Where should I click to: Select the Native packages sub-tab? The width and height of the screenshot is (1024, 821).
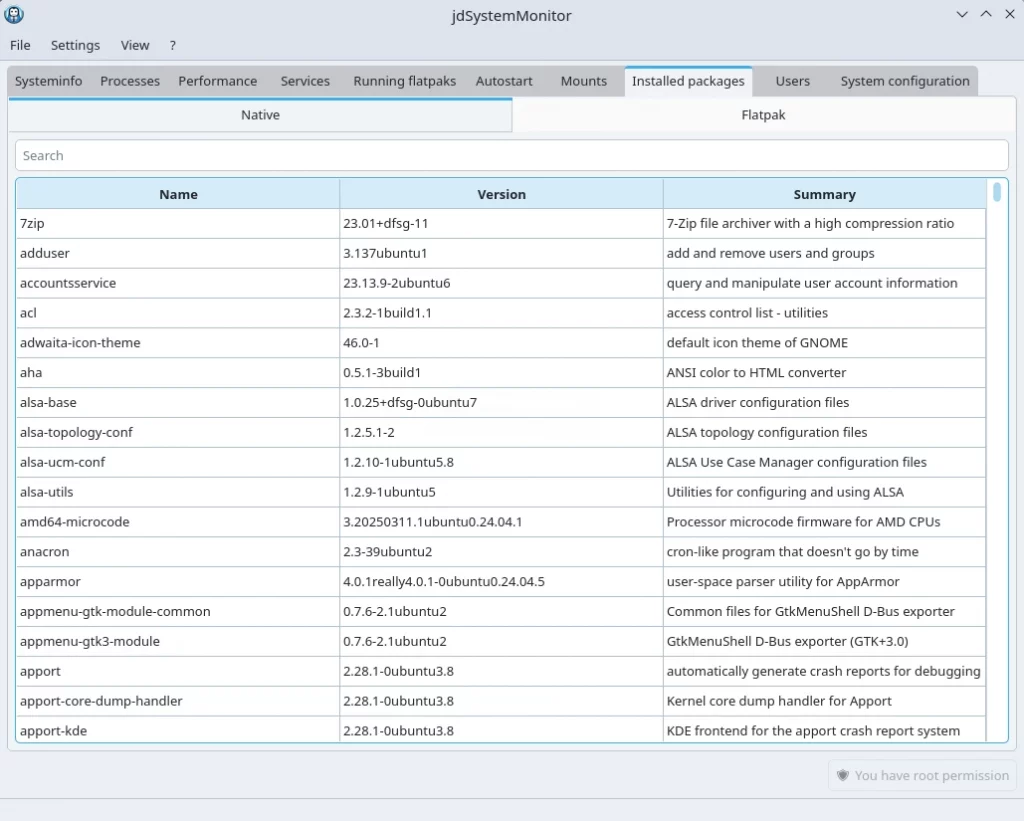[x=260, y=115]
